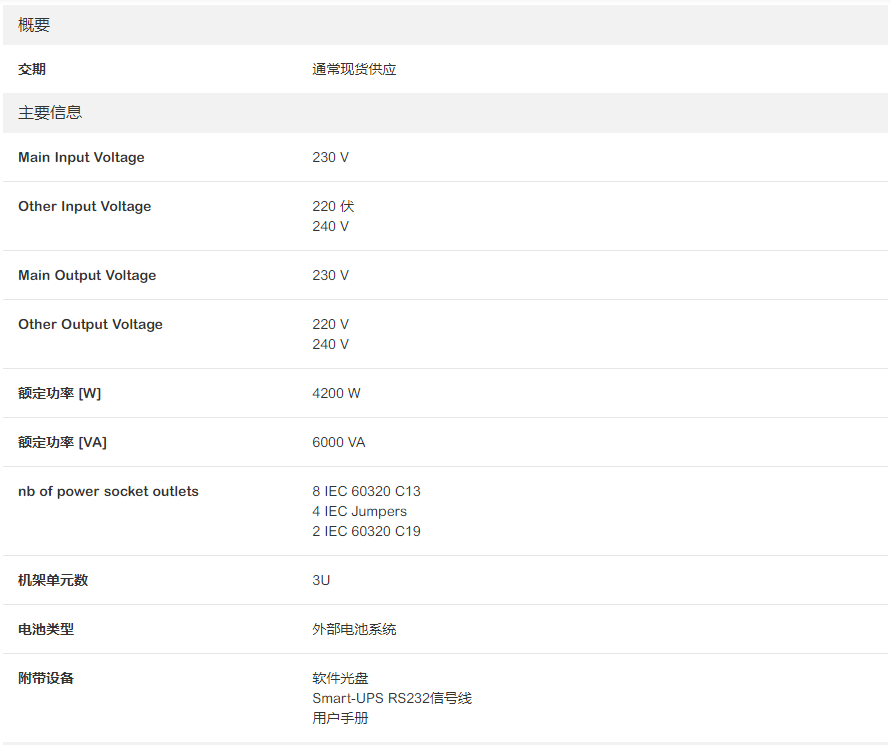Click the 220 伏 input voltage value

pyautogui.click(x=333, y=206)
